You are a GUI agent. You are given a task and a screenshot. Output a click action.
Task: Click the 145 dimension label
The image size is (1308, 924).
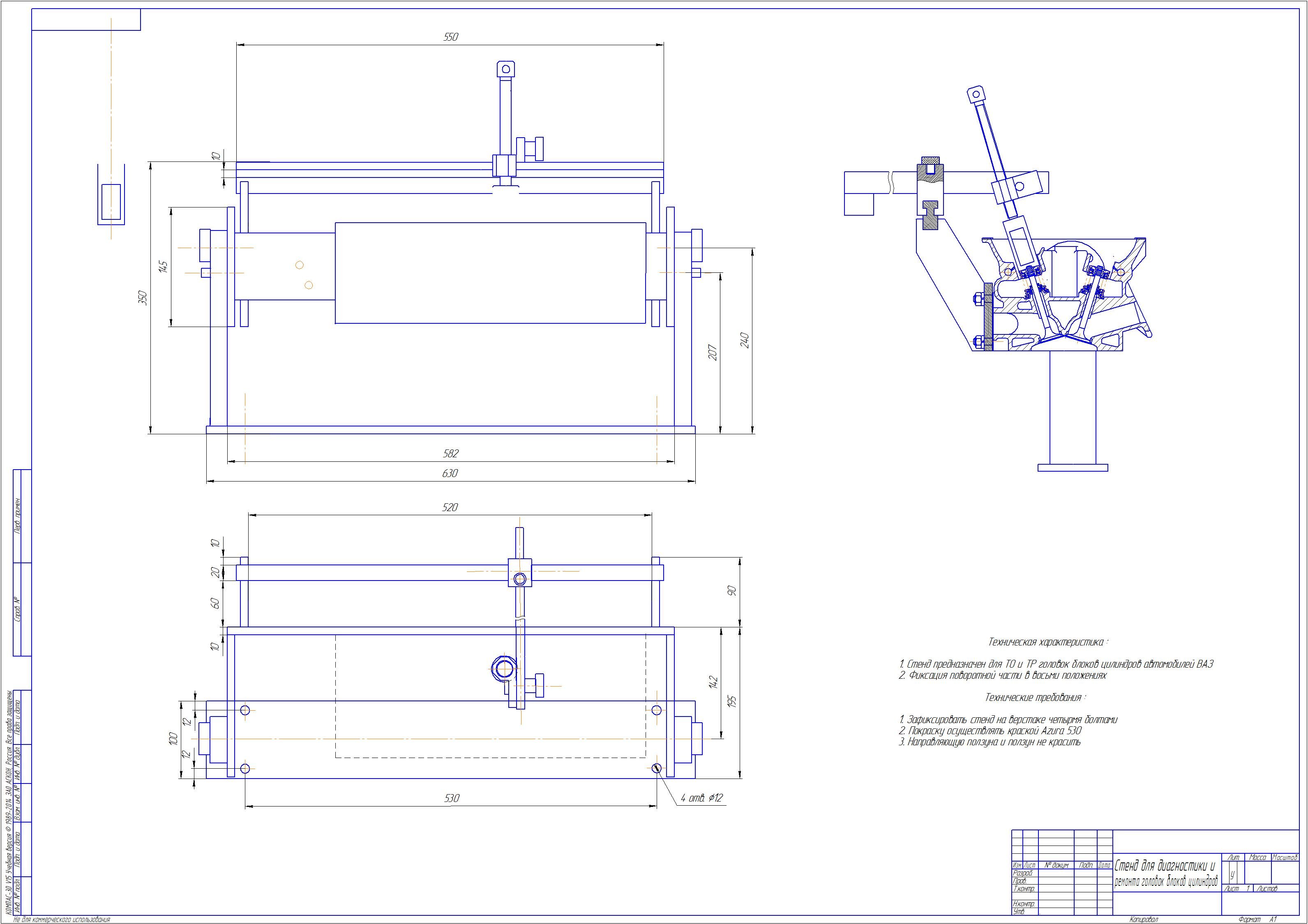point(162,267)
